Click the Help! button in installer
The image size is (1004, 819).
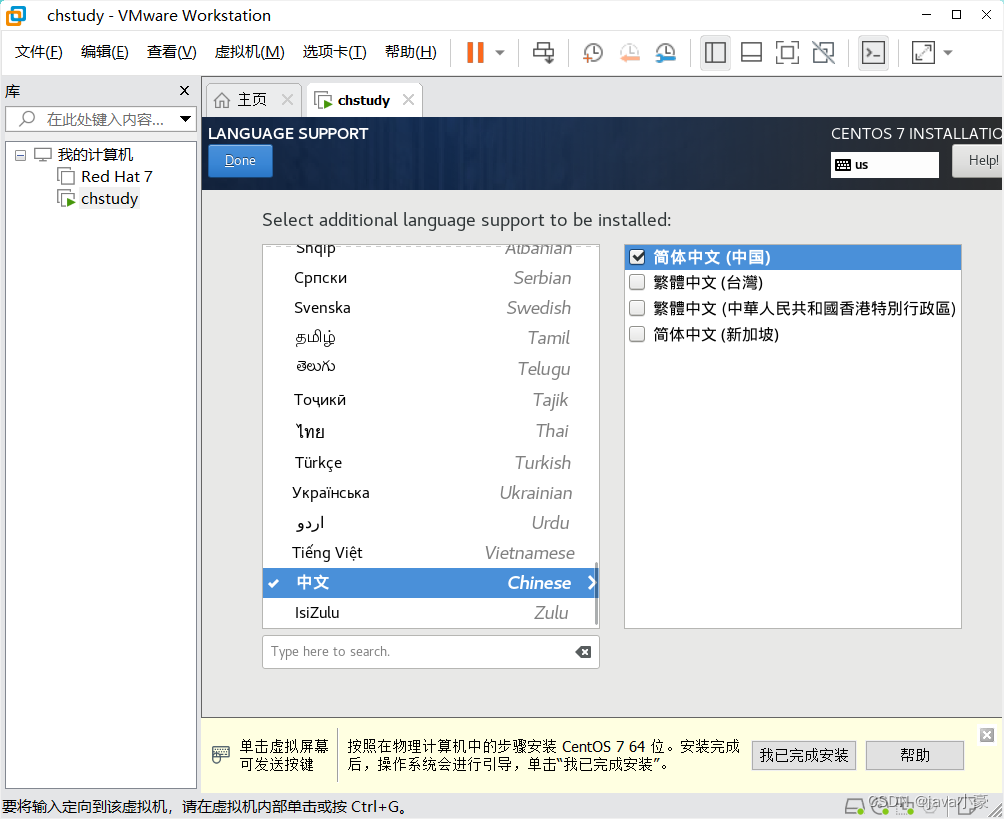977,160
